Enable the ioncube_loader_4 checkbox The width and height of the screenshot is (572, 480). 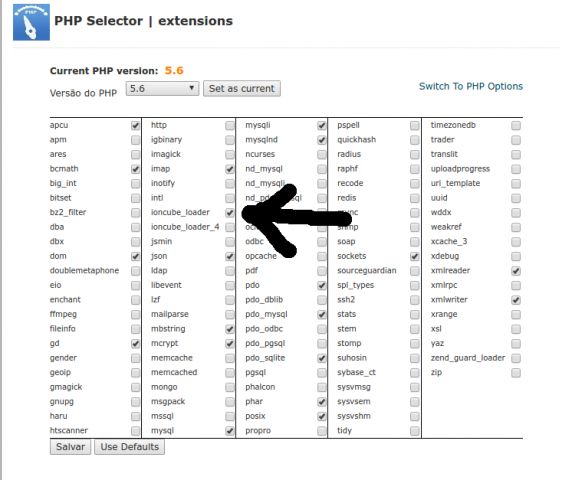tap(229, 227)
